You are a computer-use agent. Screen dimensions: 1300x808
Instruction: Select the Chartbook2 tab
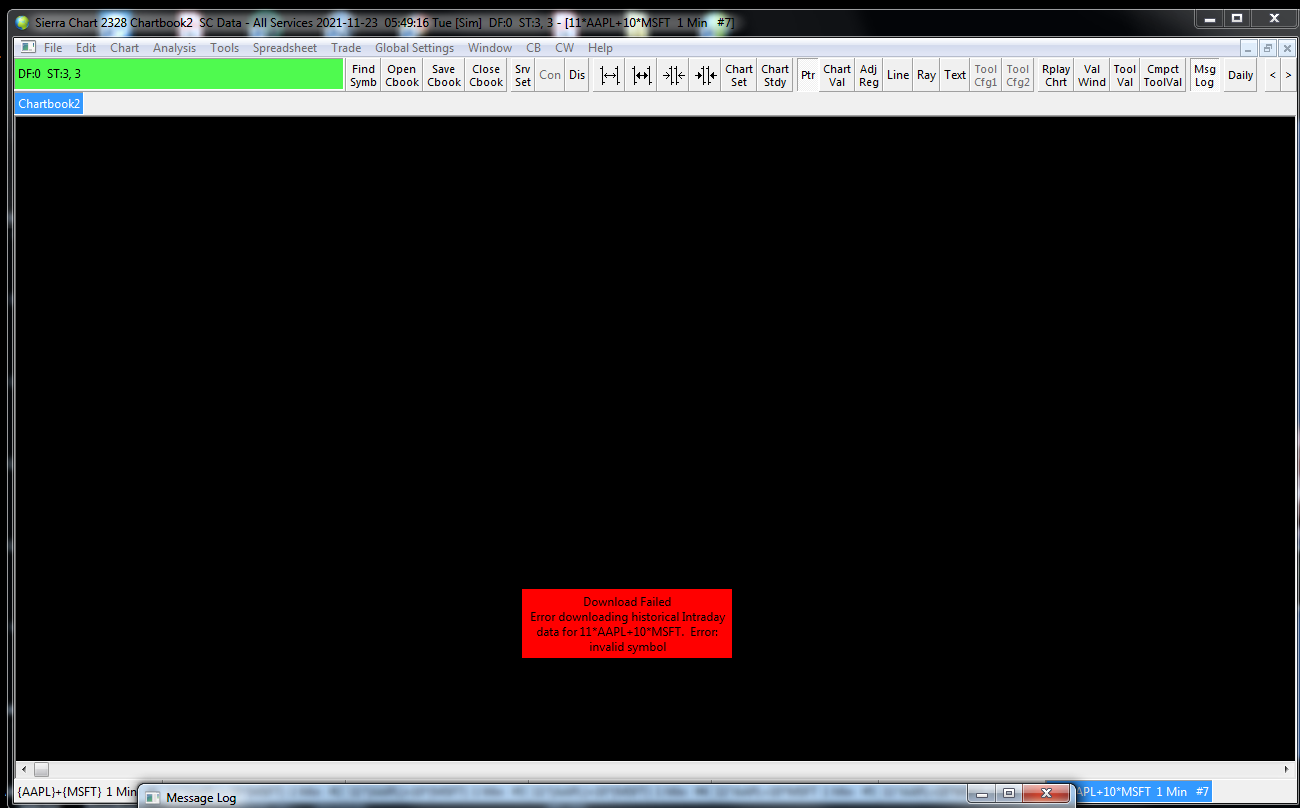coord(49,104)
